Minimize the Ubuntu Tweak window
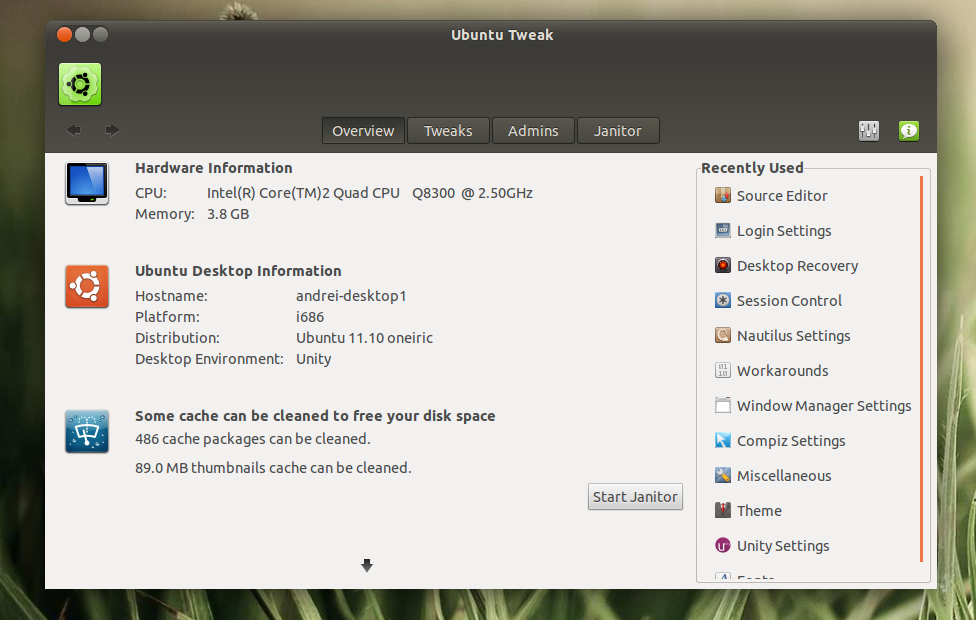The image size is (976, 620). pos(82,34)
